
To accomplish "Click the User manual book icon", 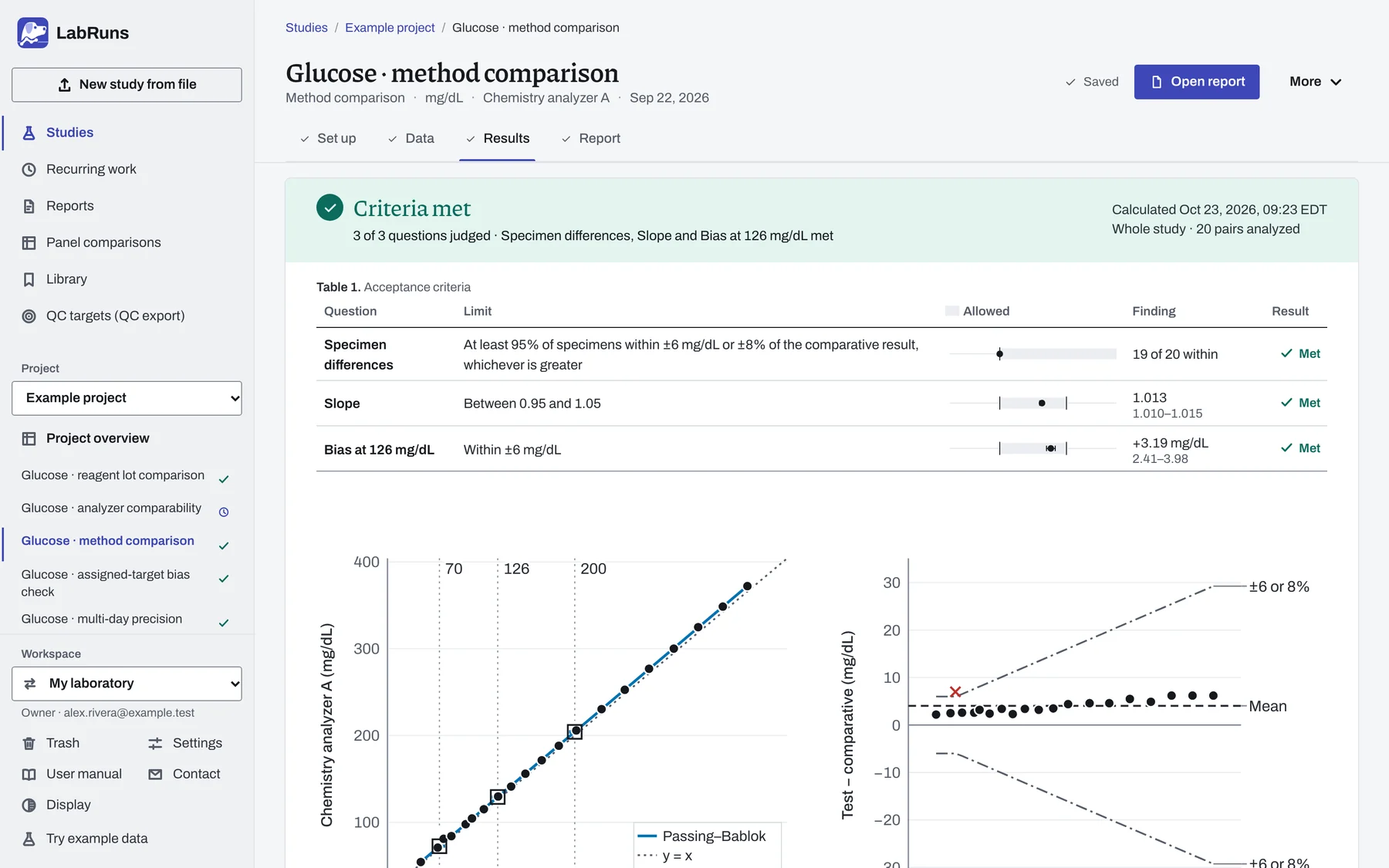I will 29,775.
